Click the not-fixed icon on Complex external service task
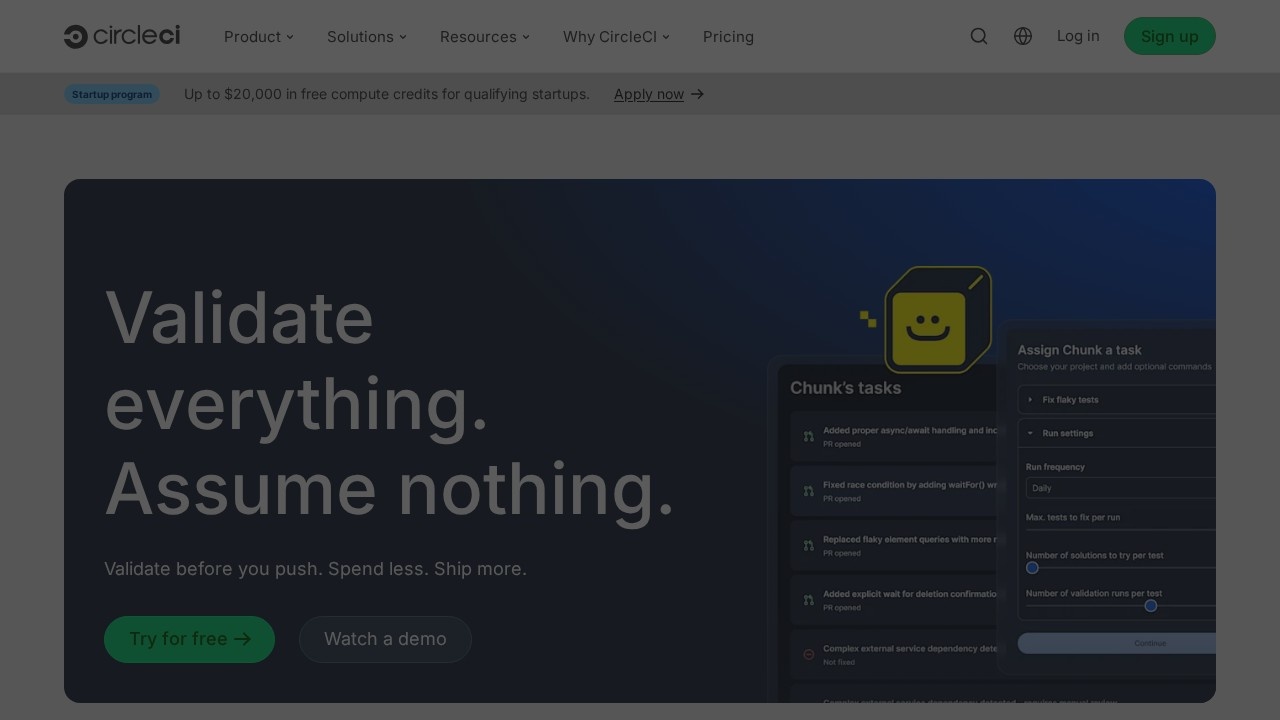The width and height of the screenshot is (1280, 720). tap(809, 655)
